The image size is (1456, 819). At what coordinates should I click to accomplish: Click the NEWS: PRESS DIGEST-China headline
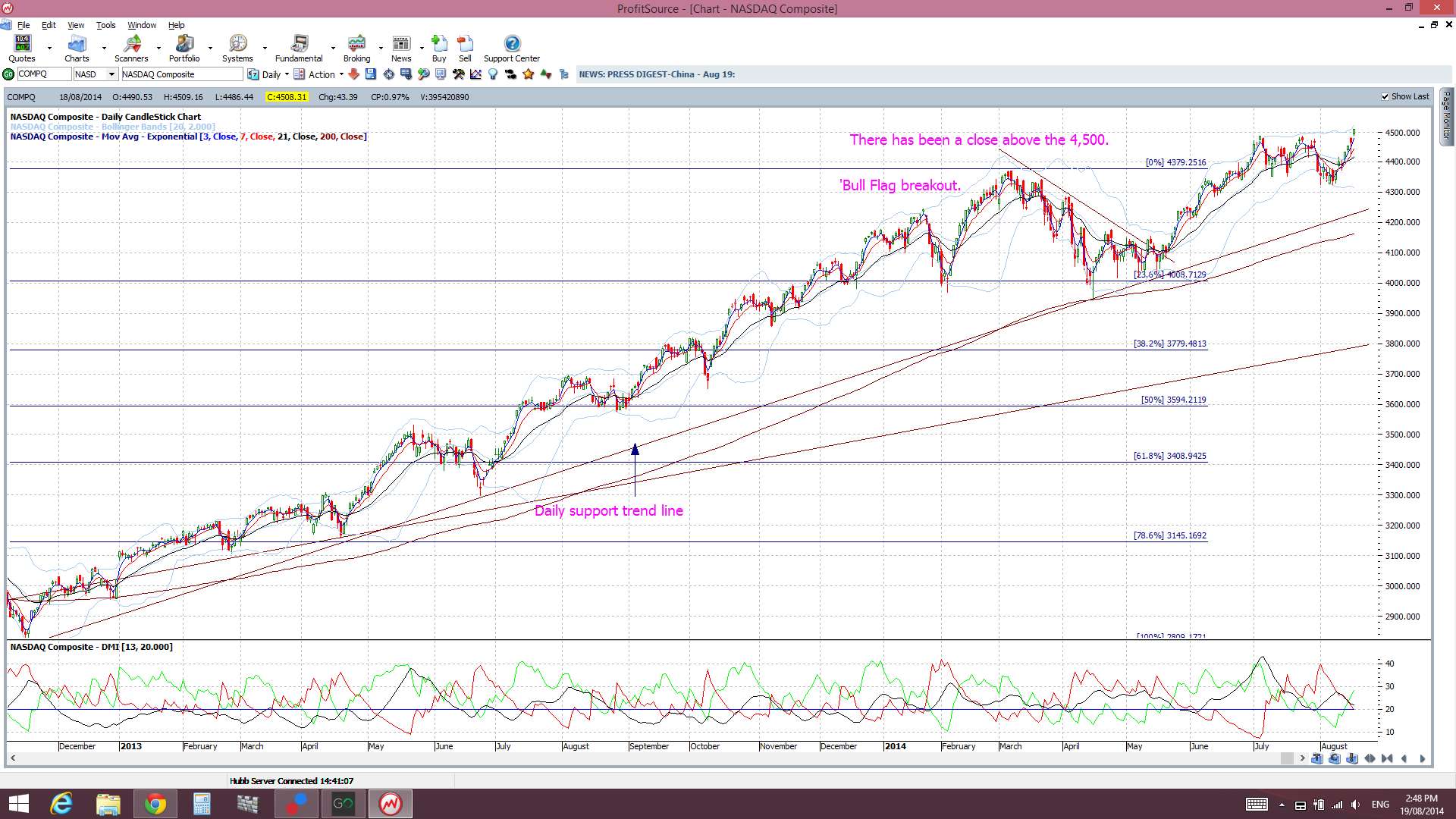(x=657, y=74)
